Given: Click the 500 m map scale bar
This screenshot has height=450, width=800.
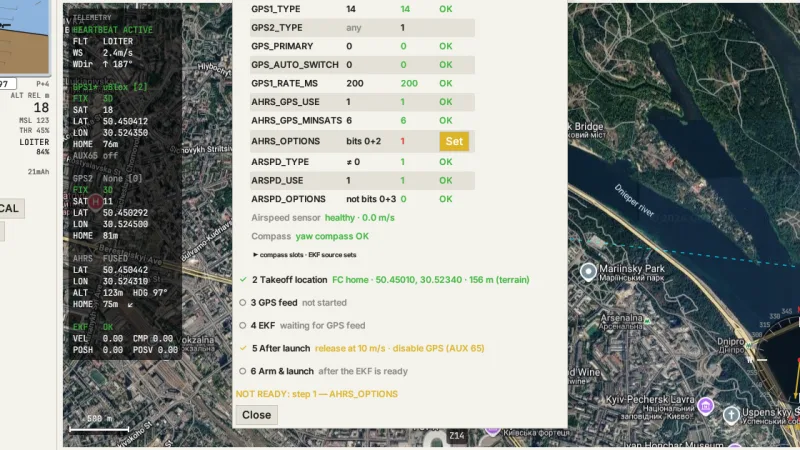Looking at the screenshot, I should pos(99,424).
